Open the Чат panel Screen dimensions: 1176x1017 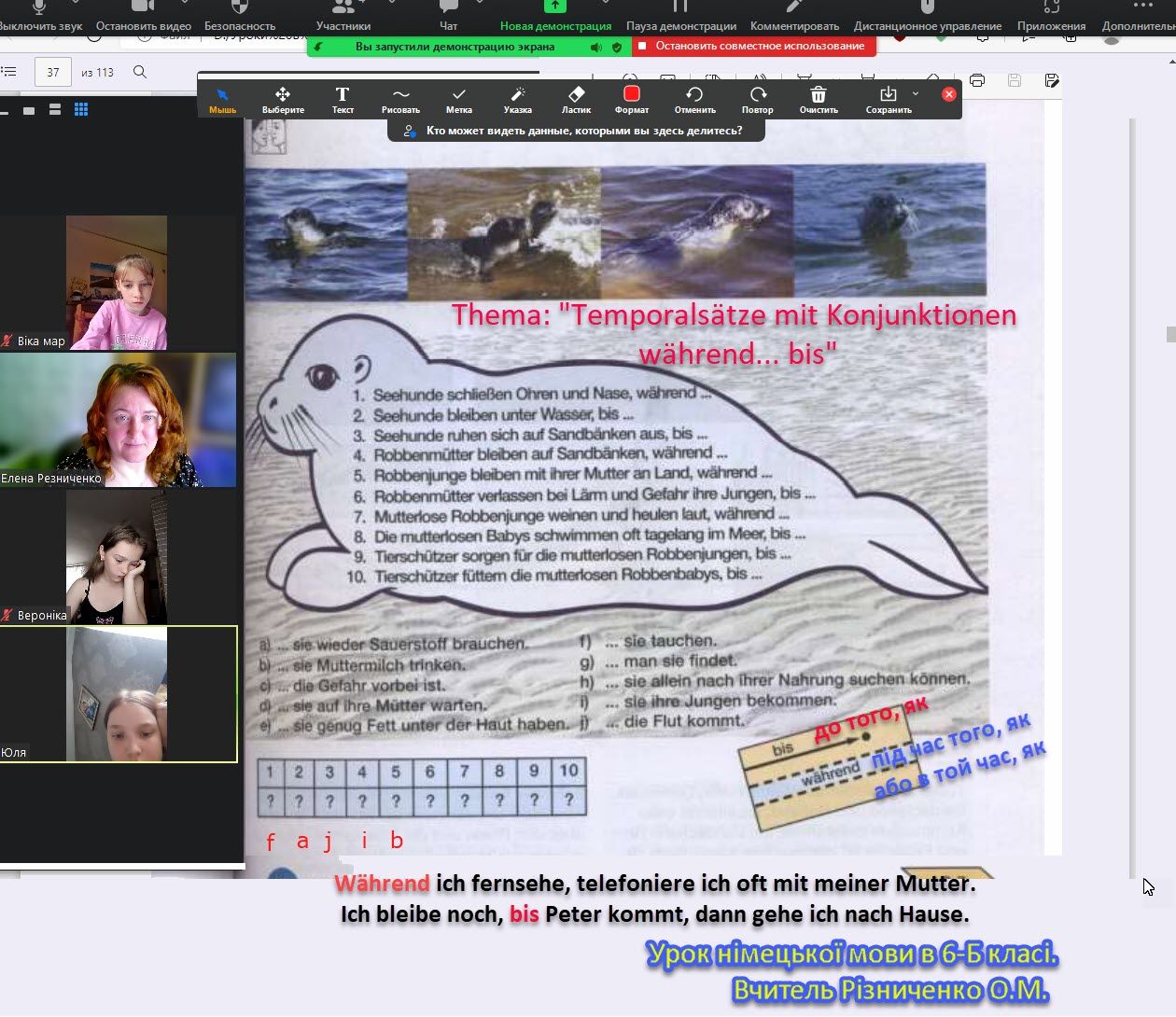[x=448, y=16]
